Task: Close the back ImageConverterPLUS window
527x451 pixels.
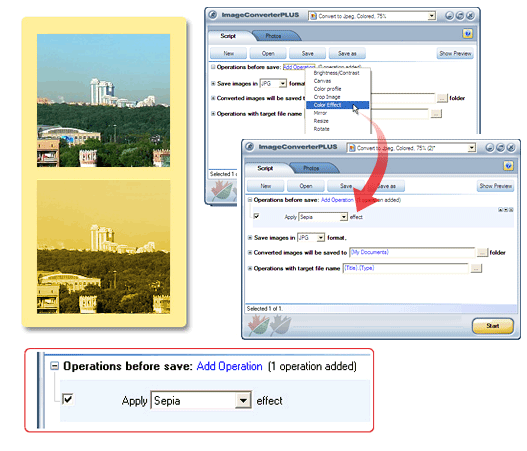Action: point(470,15)
